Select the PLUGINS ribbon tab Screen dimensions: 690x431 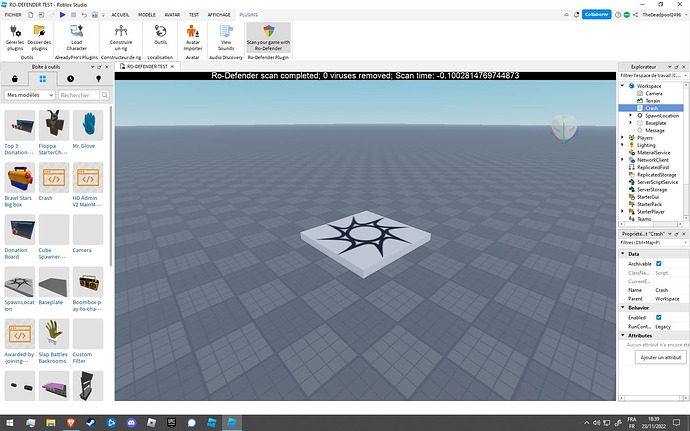(x=249, y=15)
